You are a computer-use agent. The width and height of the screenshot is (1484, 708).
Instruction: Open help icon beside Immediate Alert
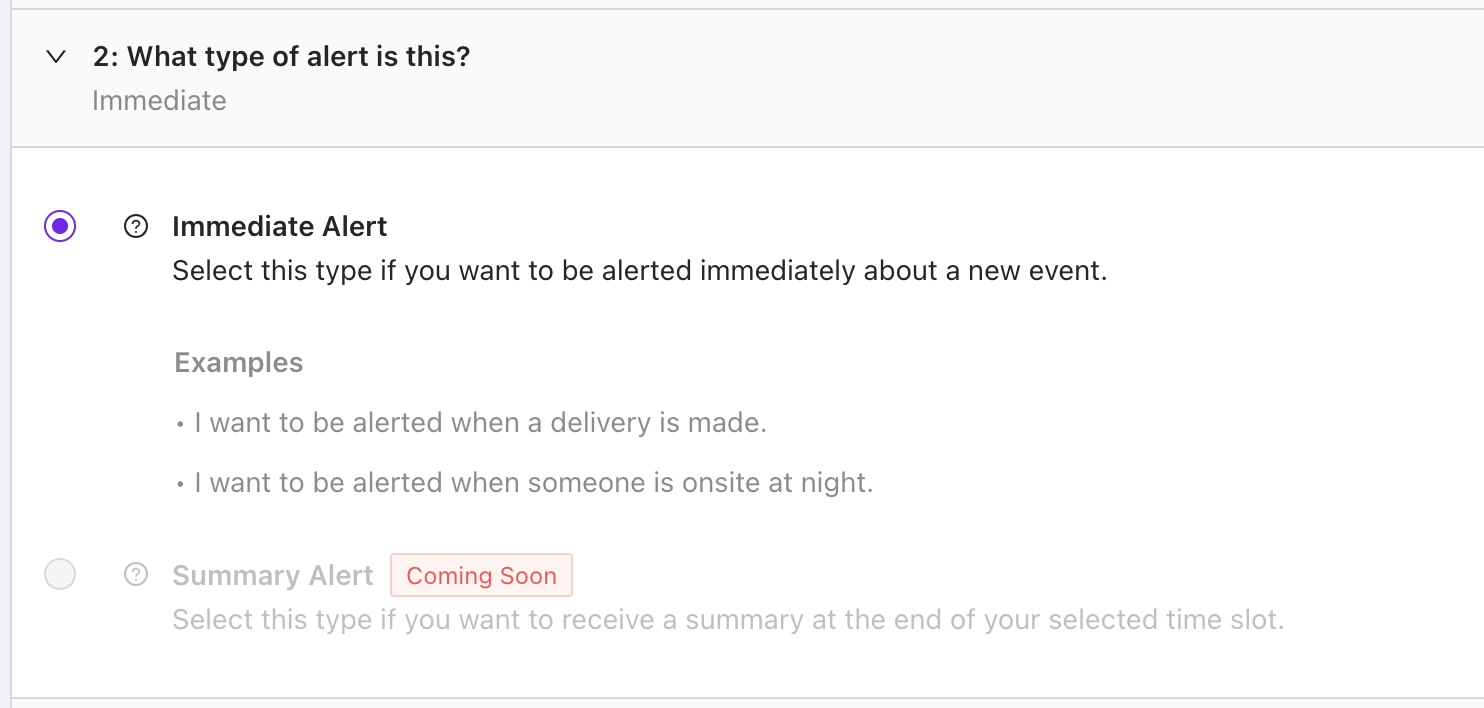coord(135,227)
